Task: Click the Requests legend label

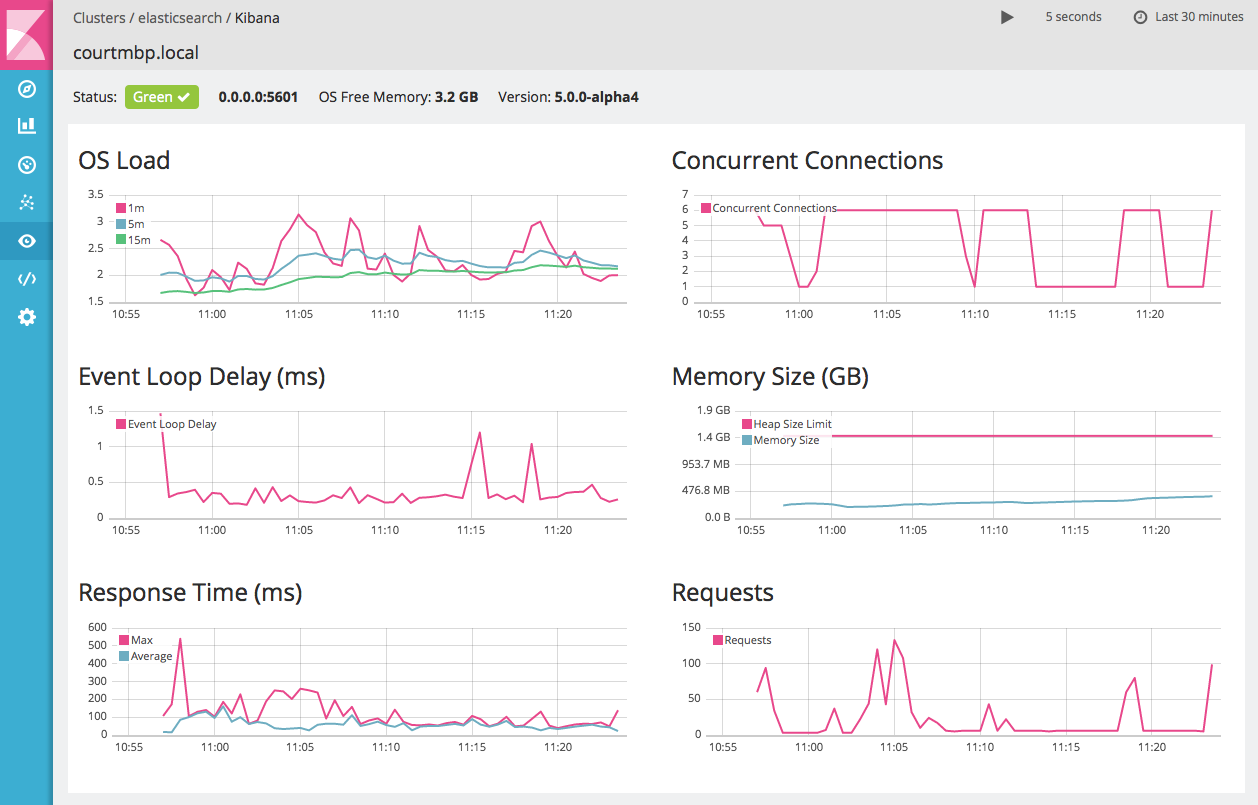Action: (747, 640)
